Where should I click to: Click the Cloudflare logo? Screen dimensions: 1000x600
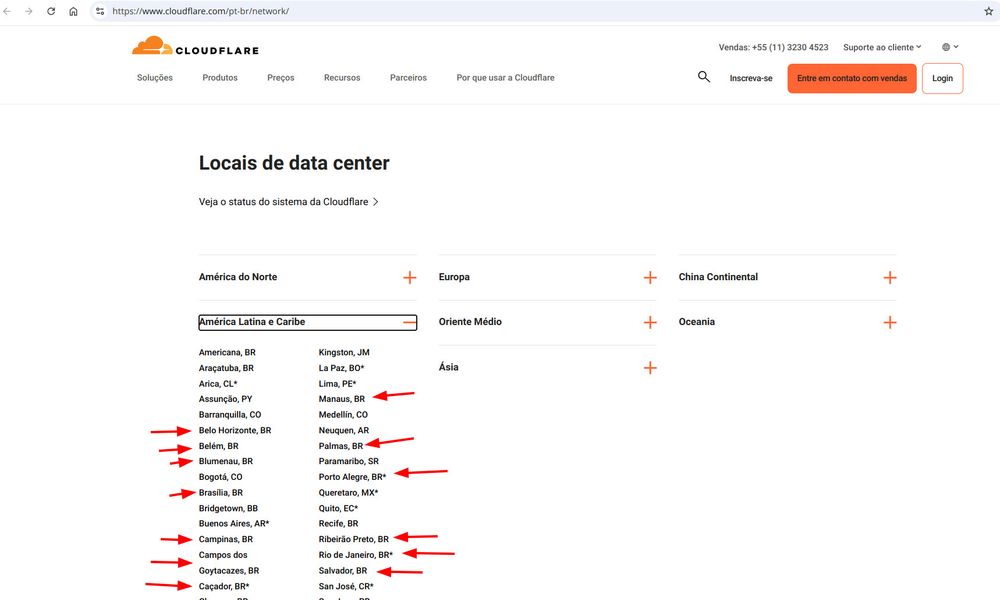tap(195, 47)
